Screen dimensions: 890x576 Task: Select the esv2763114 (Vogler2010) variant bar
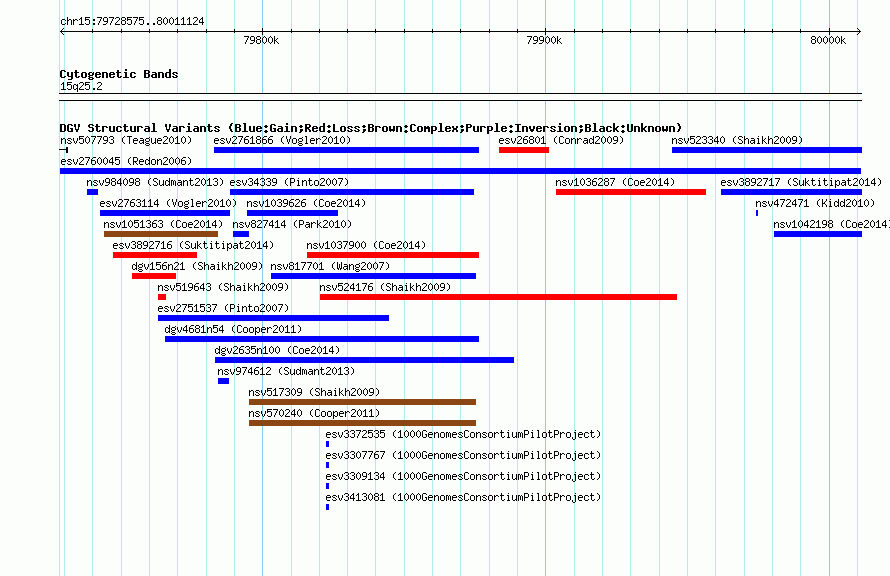[165, 213]
